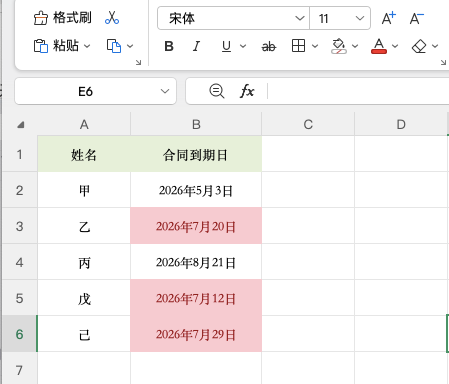Select column D header
This screenshot has height=384, width=449.
coord(401,124)
